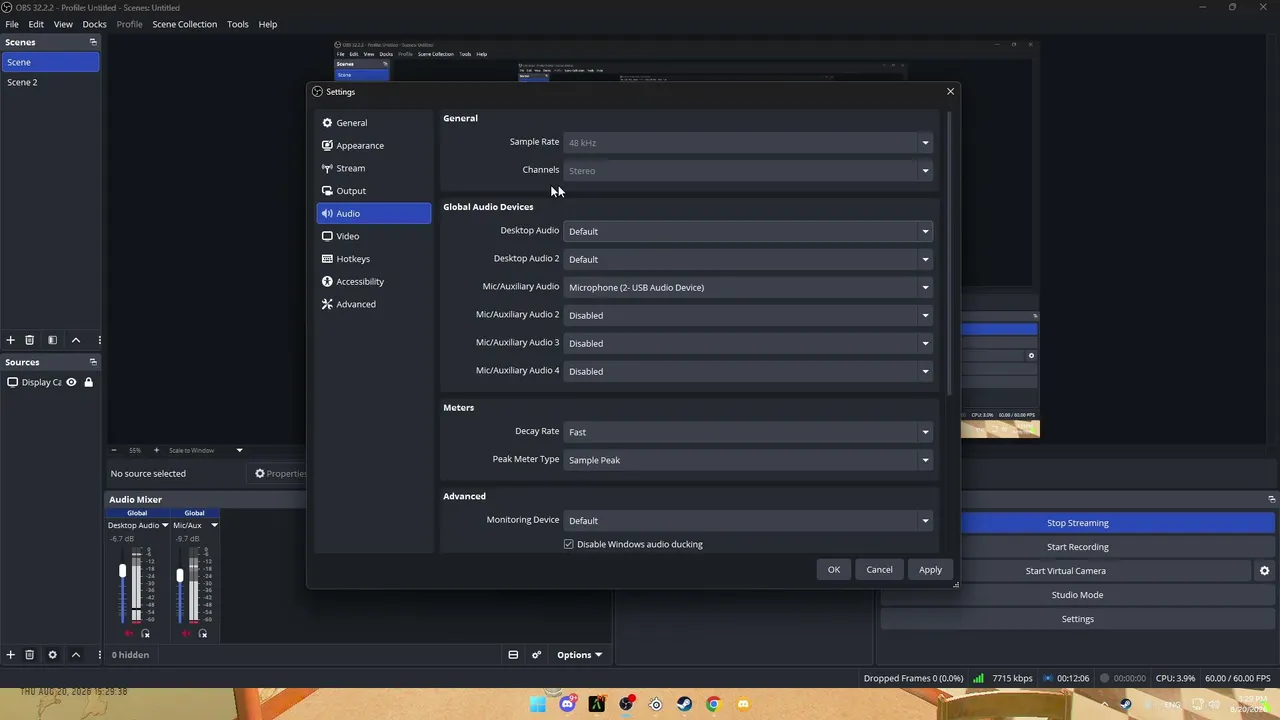The image size is (1280, 720).
Task: Add a new scene with the plus icon
Action: (11, 340)
